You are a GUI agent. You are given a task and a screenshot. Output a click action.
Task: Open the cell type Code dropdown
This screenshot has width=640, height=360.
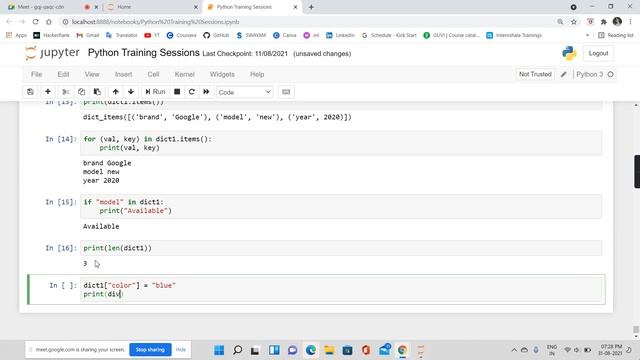pyautogui.click(x=244, y=92)
